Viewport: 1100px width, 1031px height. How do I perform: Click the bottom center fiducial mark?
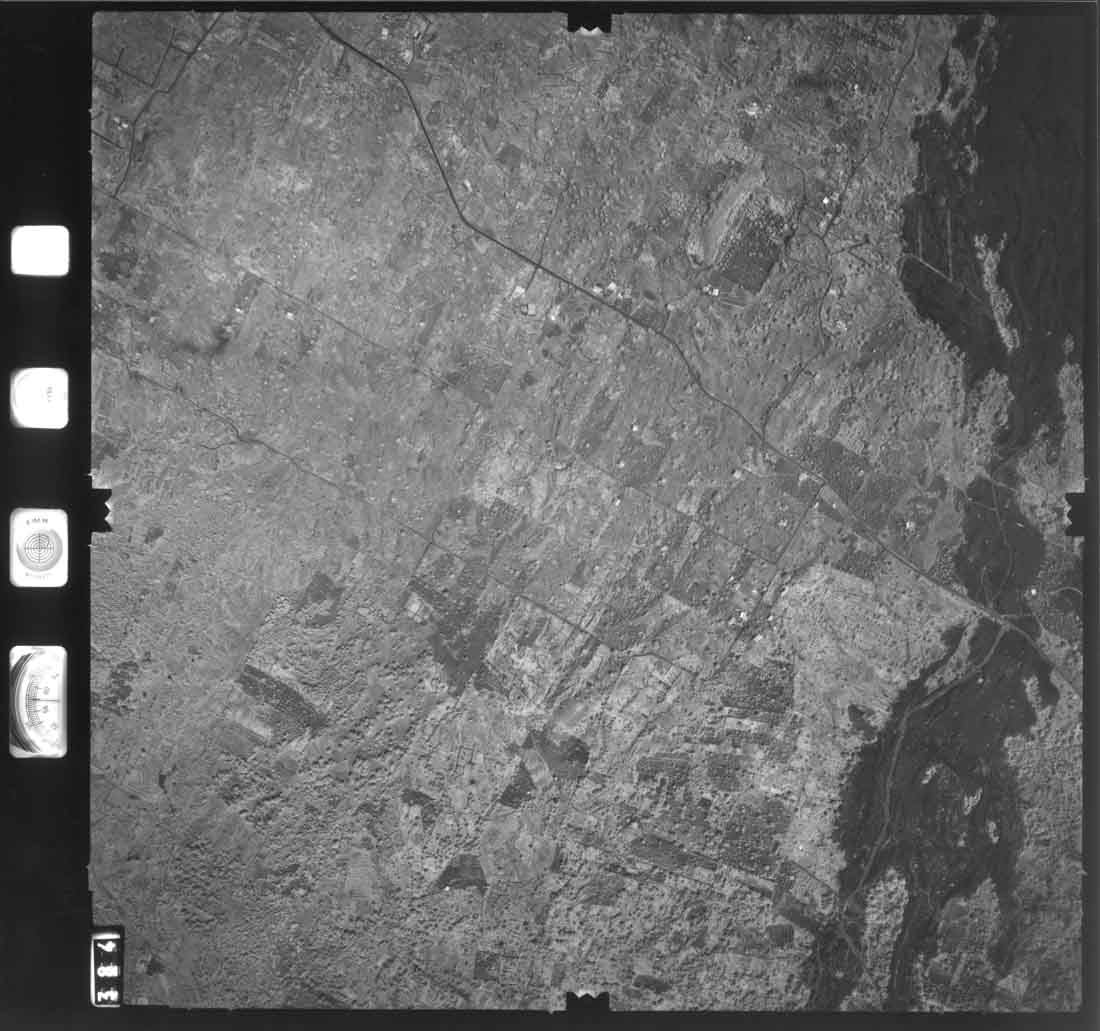587,1000
